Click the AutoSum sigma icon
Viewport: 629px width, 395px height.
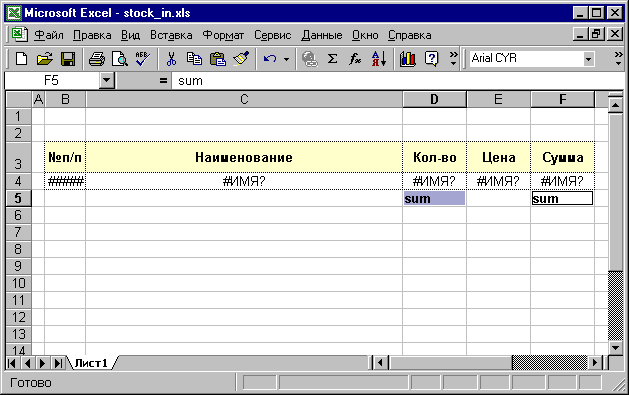tap(333, 59)
